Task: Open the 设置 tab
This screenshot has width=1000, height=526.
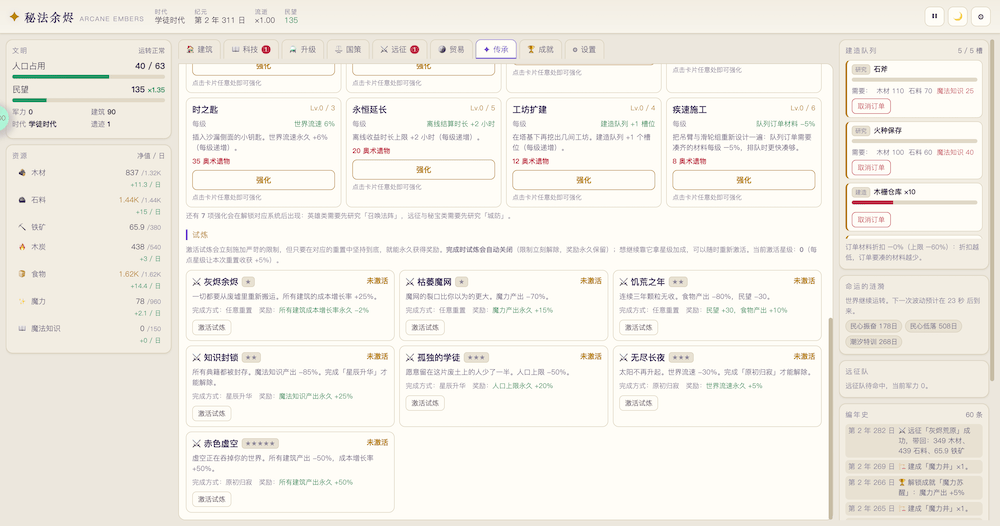Action: (x=584, y=49)
